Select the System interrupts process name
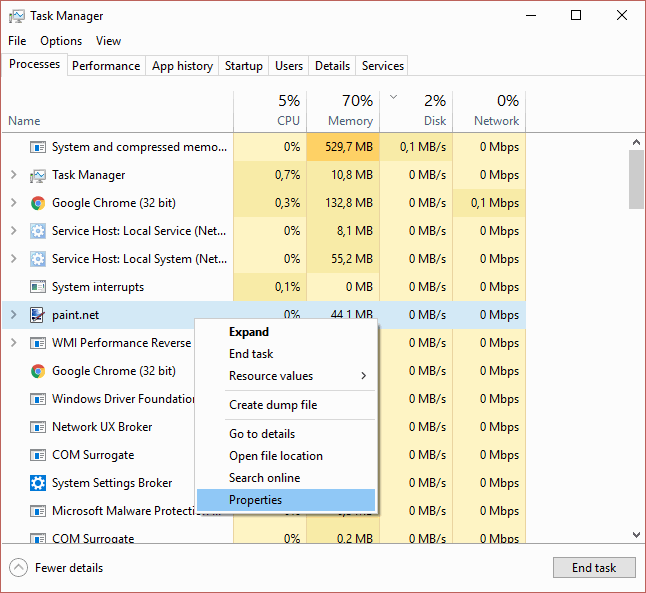 [x=98, y=287]
